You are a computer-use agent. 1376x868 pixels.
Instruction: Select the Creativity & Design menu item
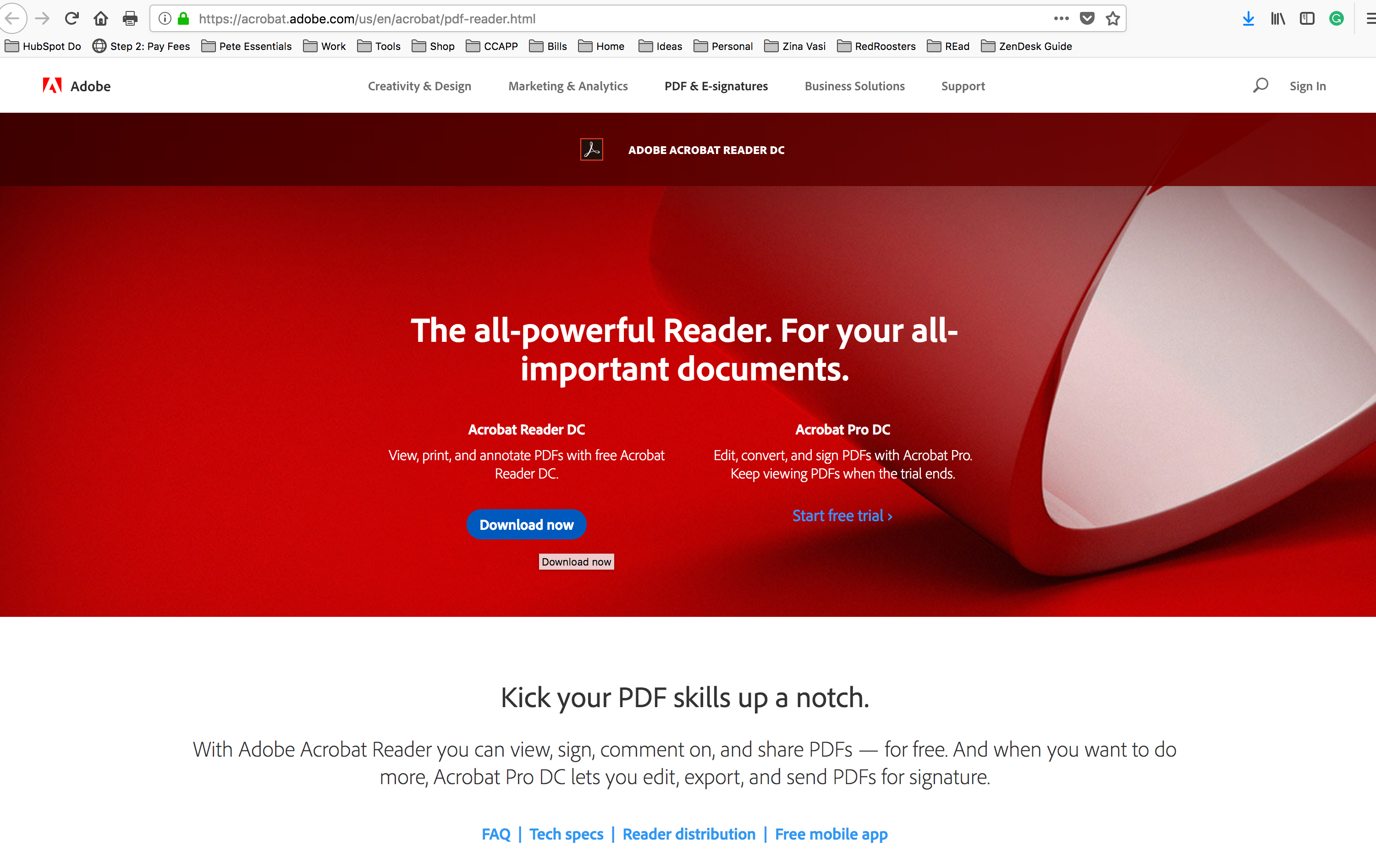(x=420, y=85)
